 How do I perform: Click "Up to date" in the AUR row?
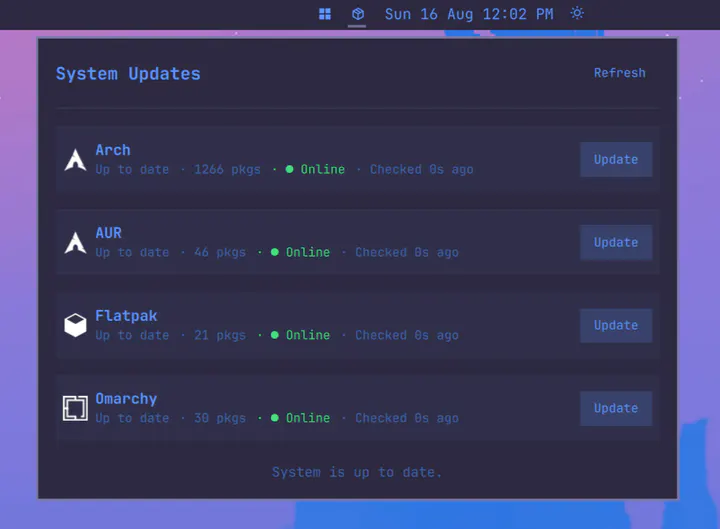[132, 253]
